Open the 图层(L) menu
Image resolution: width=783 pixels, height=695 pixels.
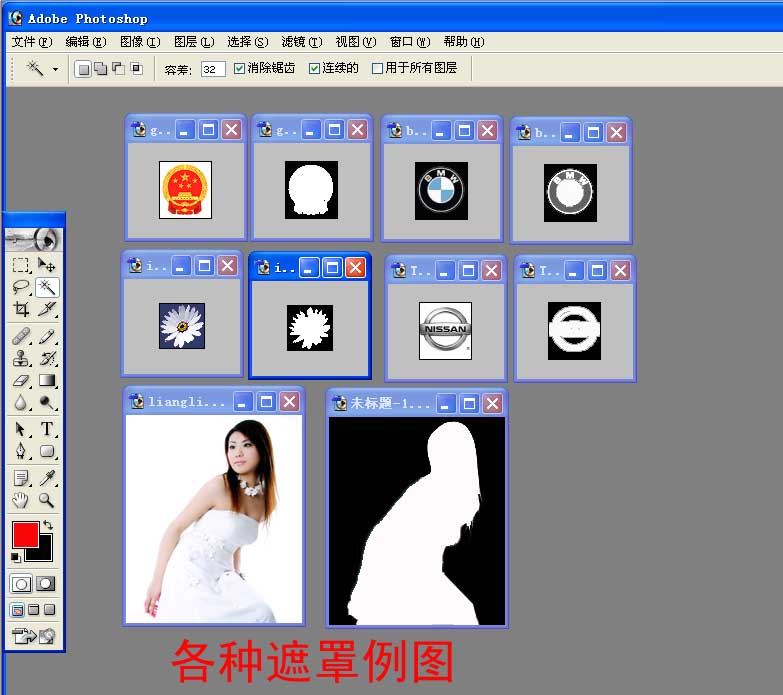coord(194,42)
